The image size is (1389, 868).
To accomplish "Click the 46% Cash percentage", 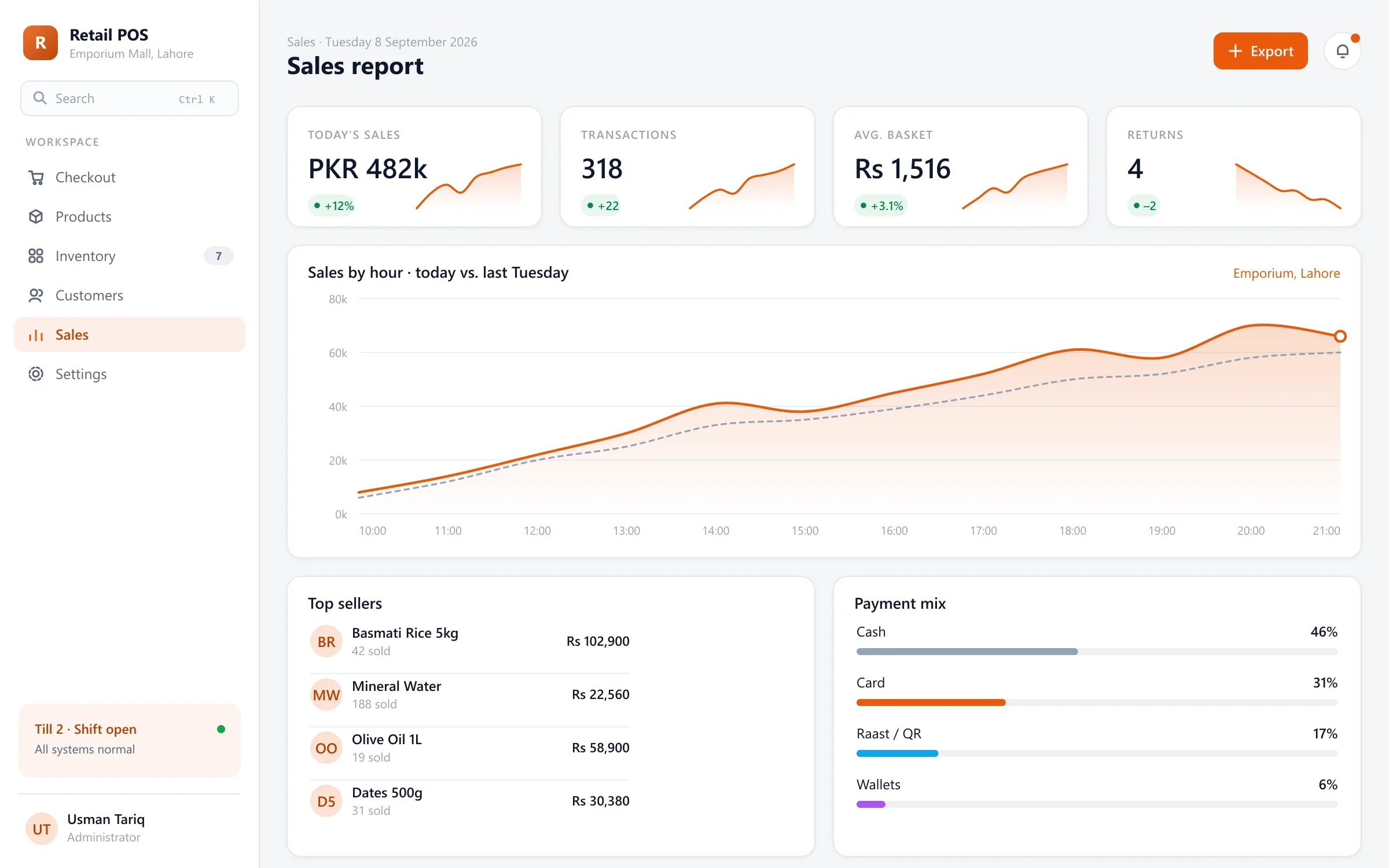I will [x=1324, y=632].
